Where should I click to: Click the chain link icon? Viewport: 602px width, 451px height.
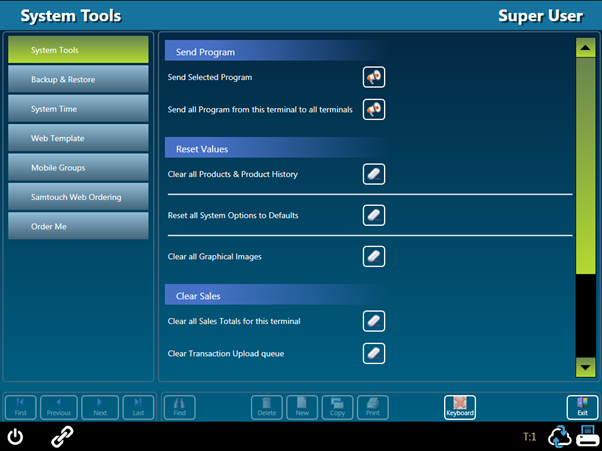click(x=62, y=436)
